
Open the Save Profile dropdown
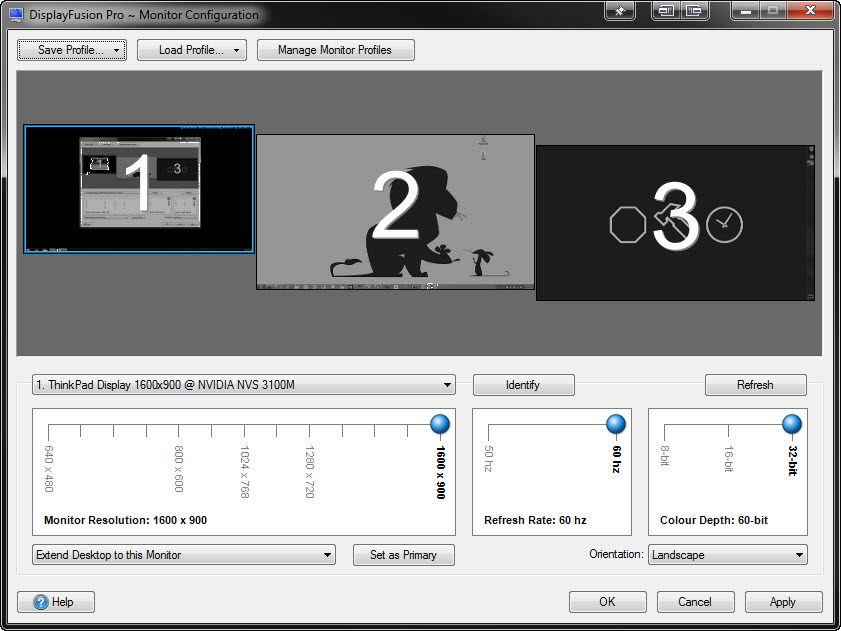(x=72, y=50)
